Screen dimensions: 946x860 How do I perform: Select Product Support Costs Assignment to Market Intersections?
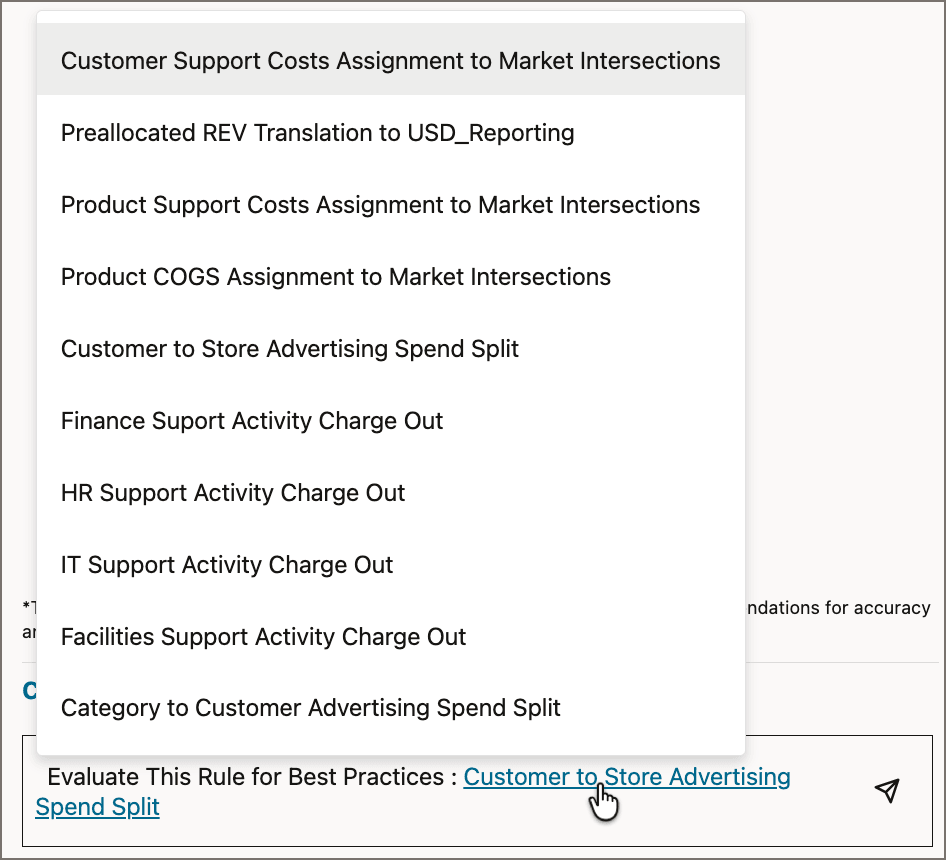[380, 205]
